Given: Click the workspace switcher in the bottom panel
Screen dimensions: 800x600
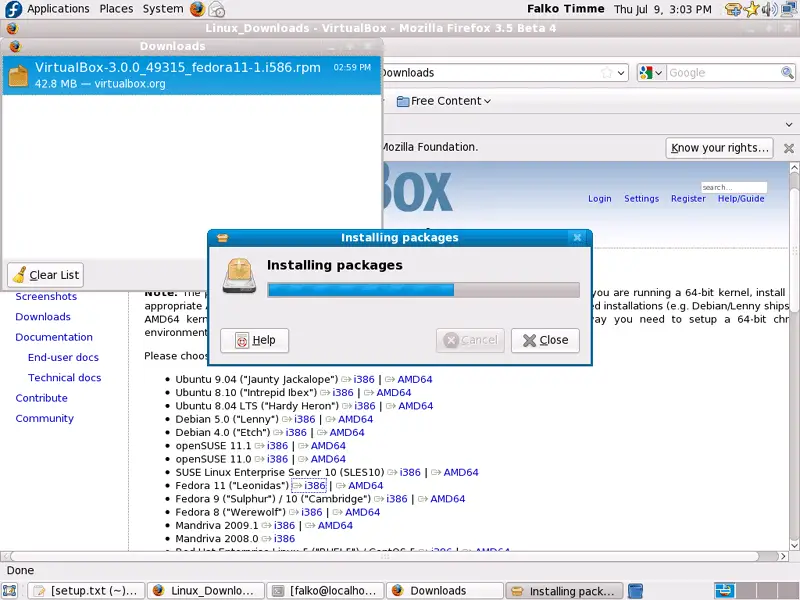Looking at the screenshot, I should click(757, 591).
